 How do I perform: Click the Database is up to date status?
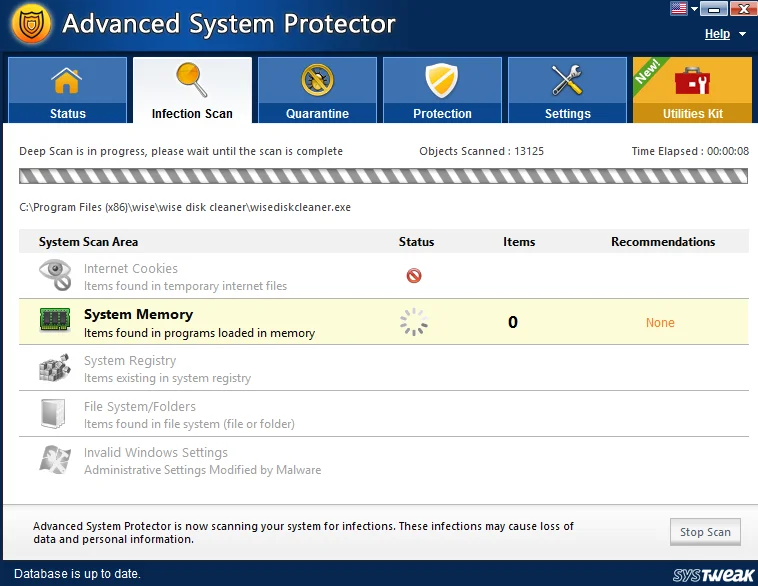[77, 574]
